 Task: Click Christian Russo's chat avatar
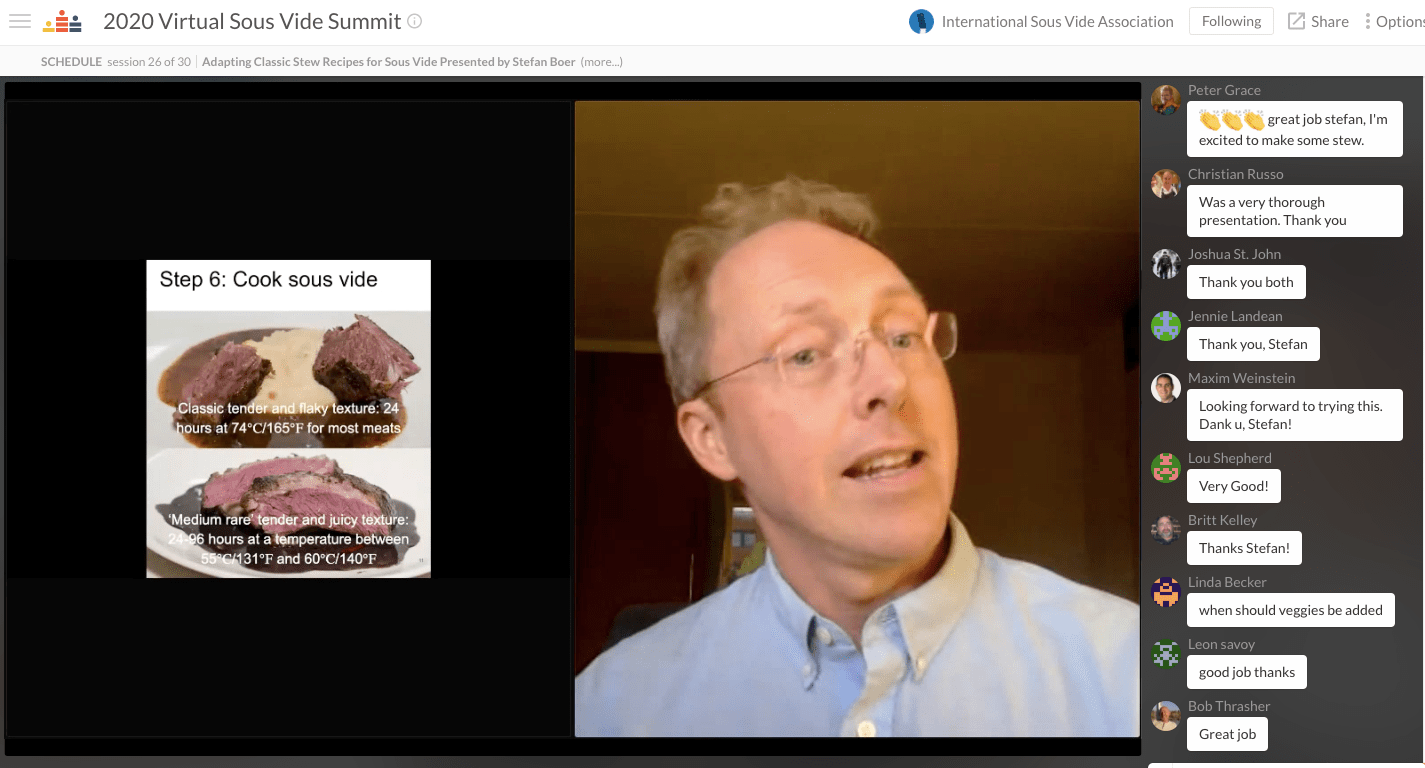(x=1166, y=184)
